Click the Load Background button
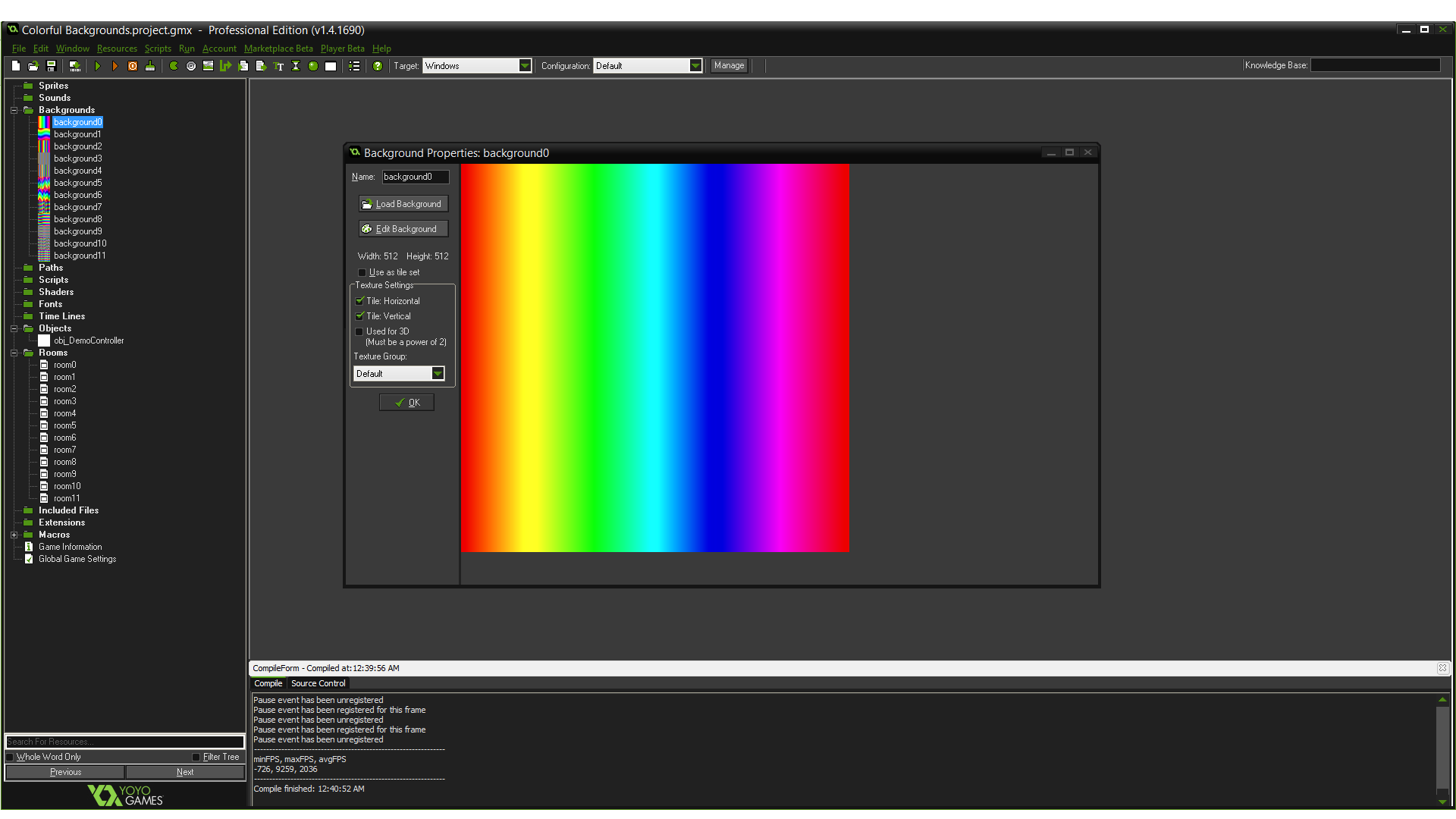Viewport: 1456px width, 819px height. pyautogui.click(x=403, y=203)
